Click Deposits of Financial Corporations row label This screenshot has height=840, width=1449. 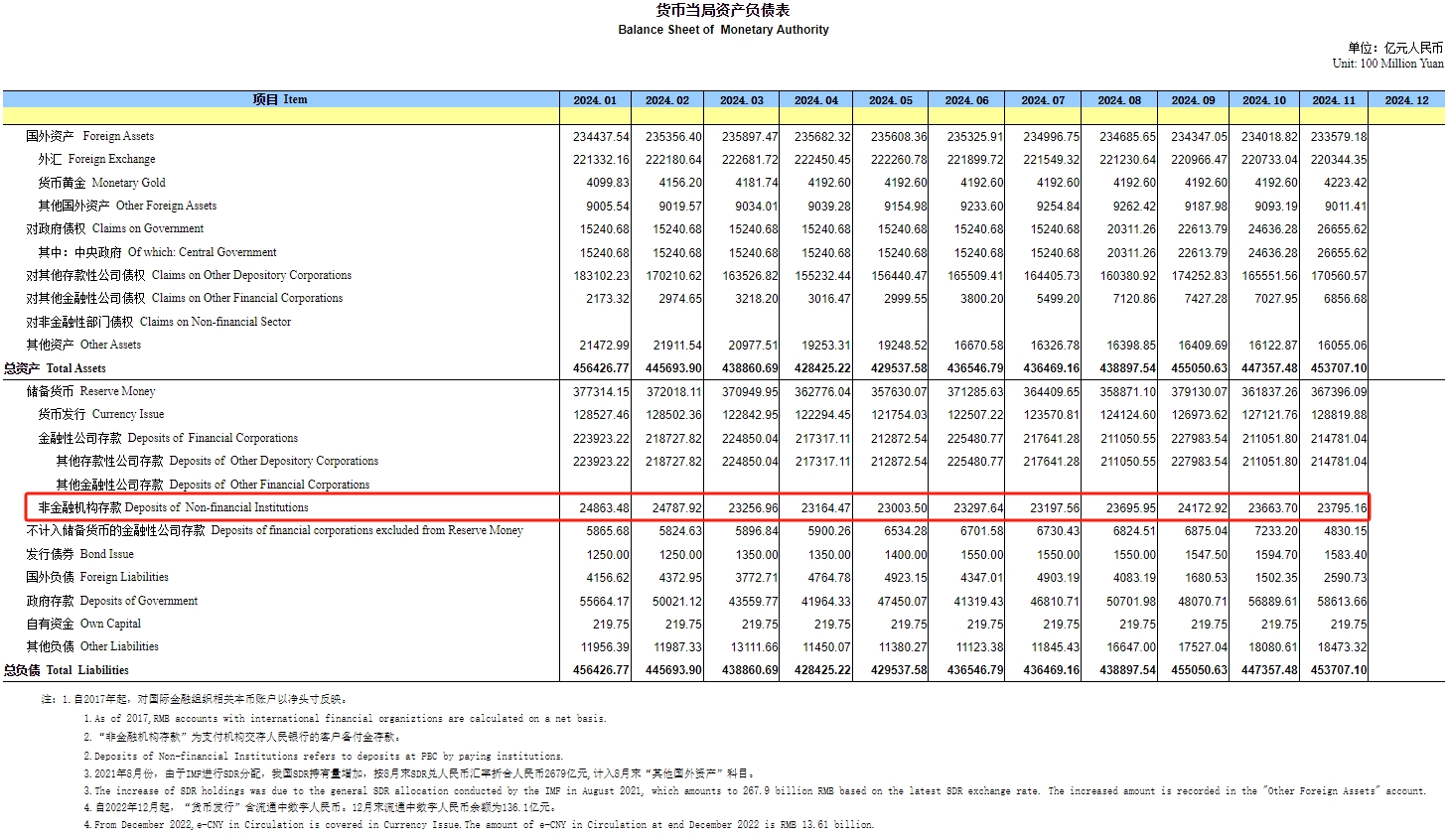[x=168, y=438]
